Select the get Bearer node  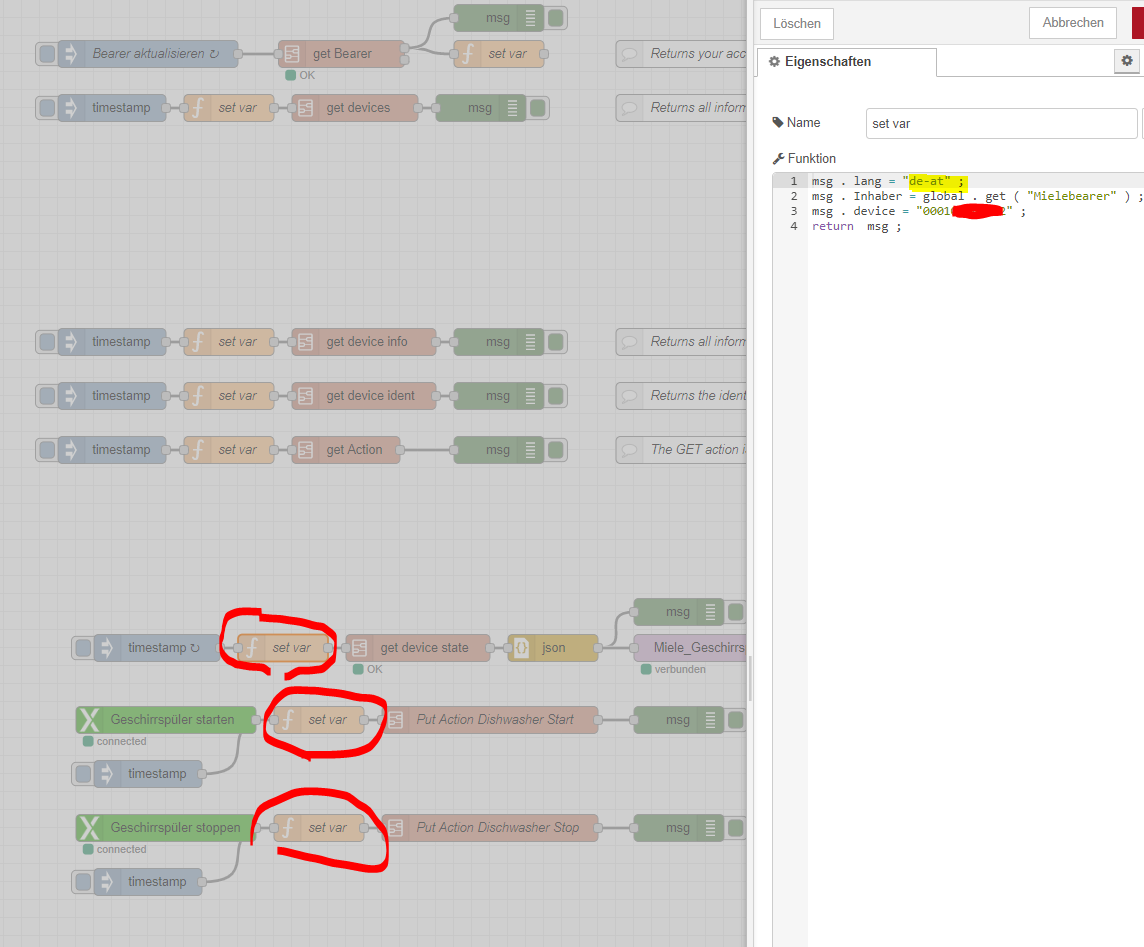341,54
